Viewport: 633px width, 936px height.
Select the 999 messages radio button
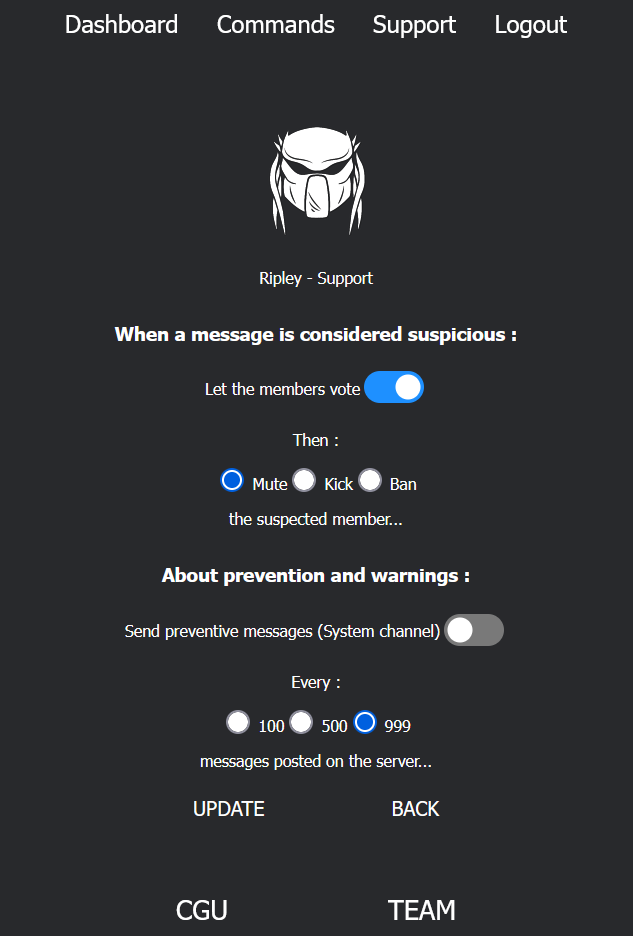point(365,722)
